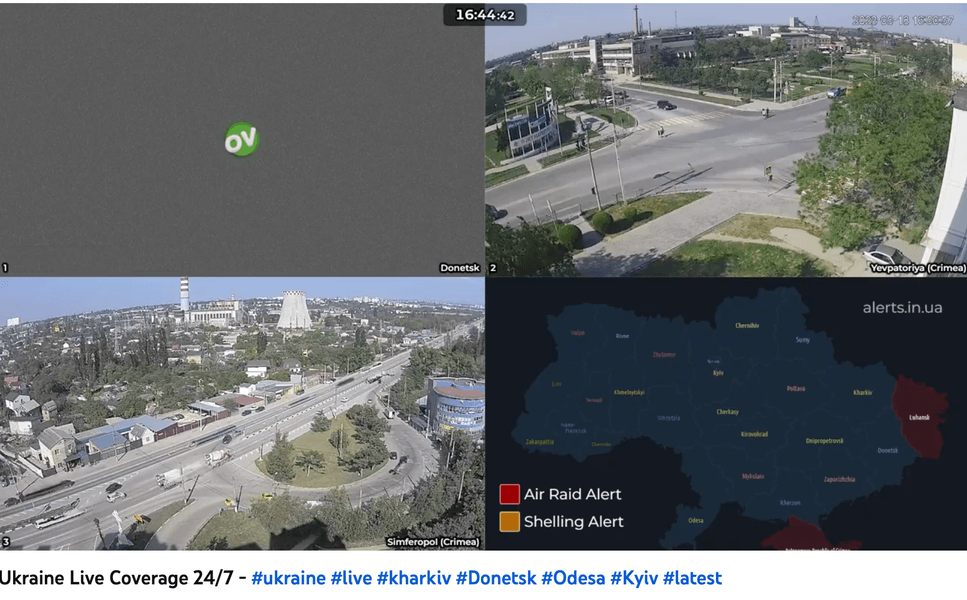Click the red Air Raid Alert swatch
The height and width of the screenshot is (600, 967).
[x=509, y=494]
